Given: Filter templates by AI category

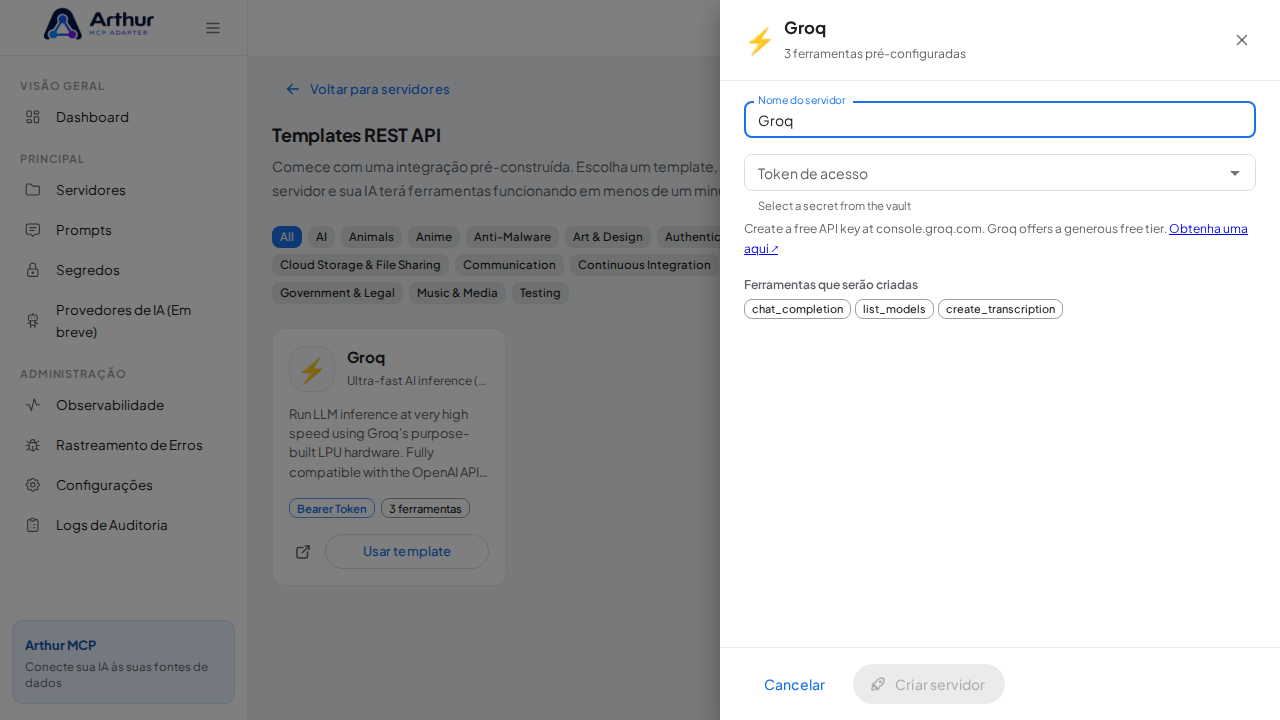Looking at the screenshot, I should point(321,237).
